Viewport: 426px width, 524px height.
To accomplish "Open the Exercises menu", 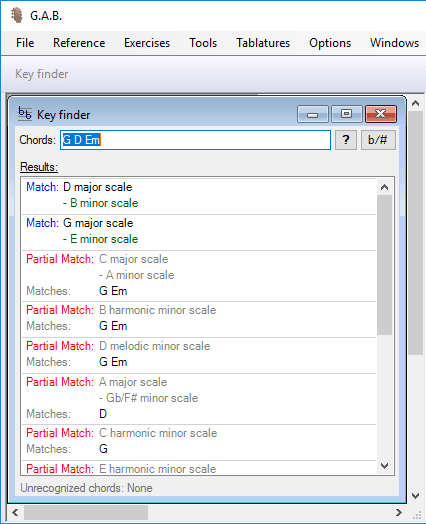I will 147,43.
